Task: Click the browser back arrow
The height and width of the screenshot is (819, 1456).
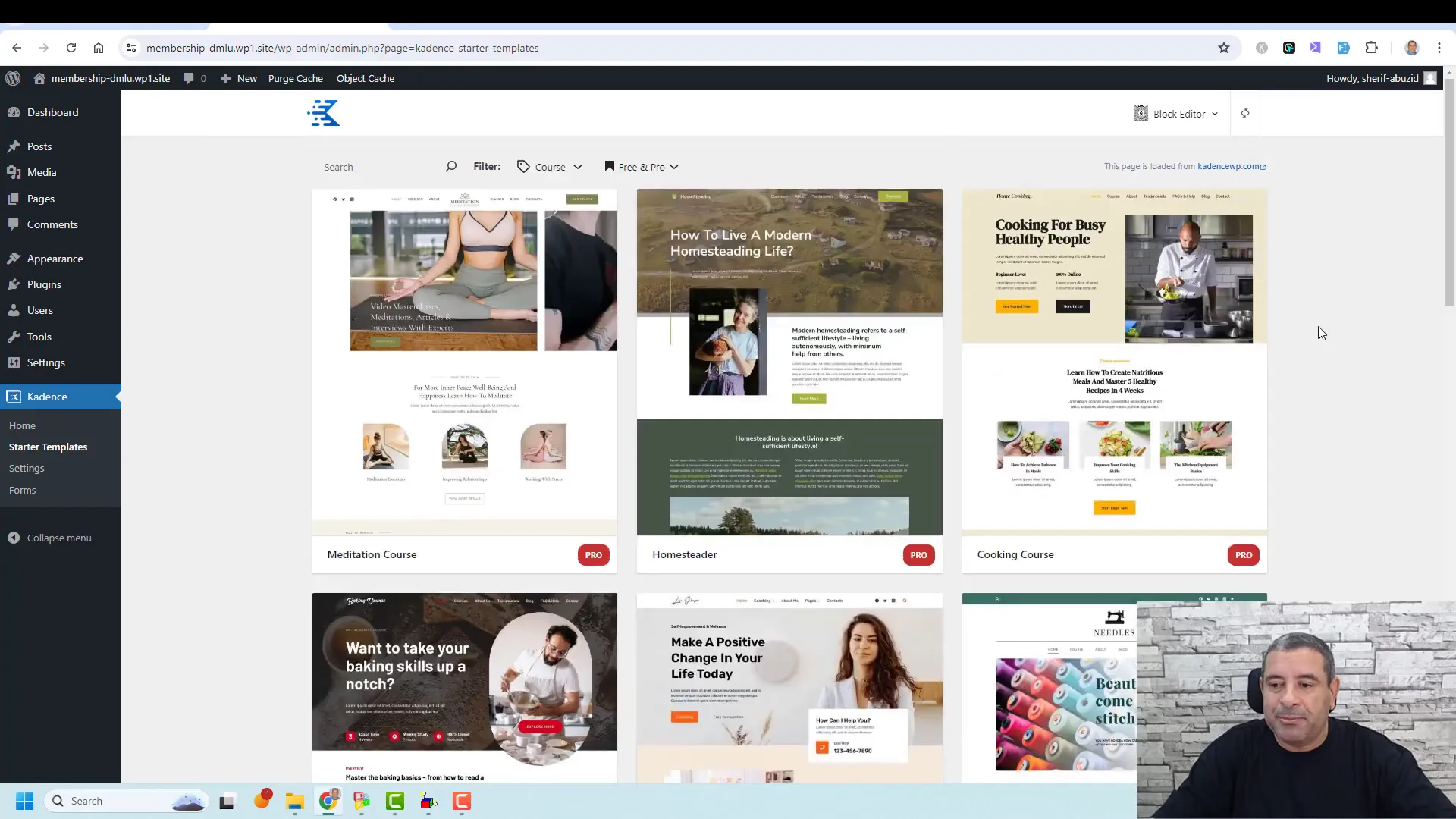Action: [17, 48]
